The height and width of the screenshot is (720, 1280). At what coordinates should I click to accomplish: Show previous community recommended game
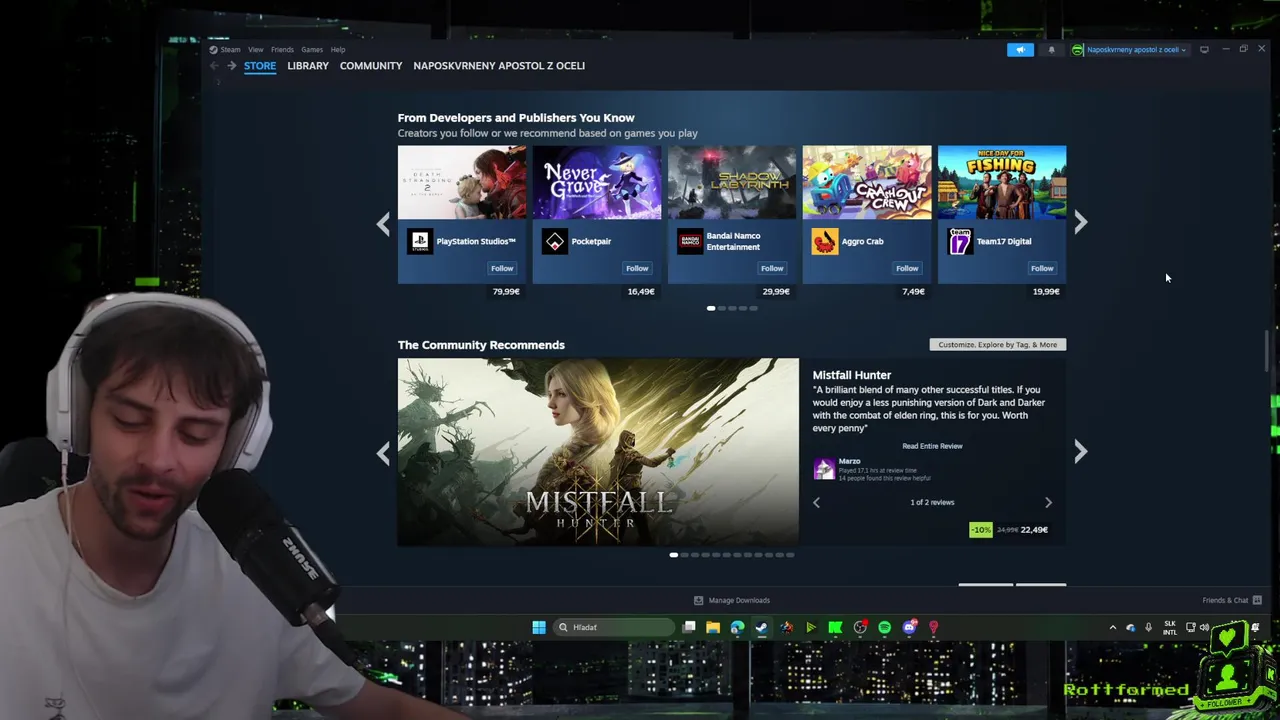(x=383, y=452)
